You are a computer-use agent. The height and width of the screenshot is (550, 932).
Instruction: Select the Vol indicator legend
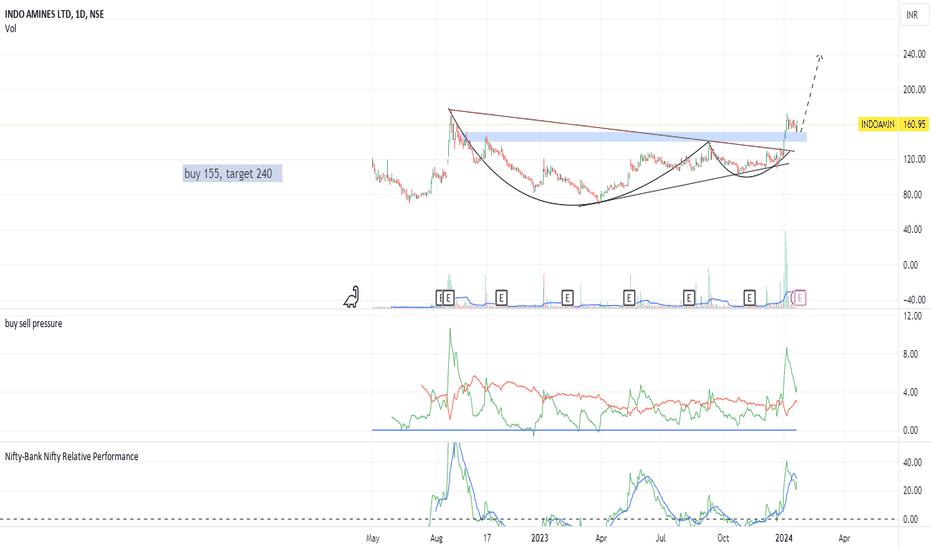11,29
